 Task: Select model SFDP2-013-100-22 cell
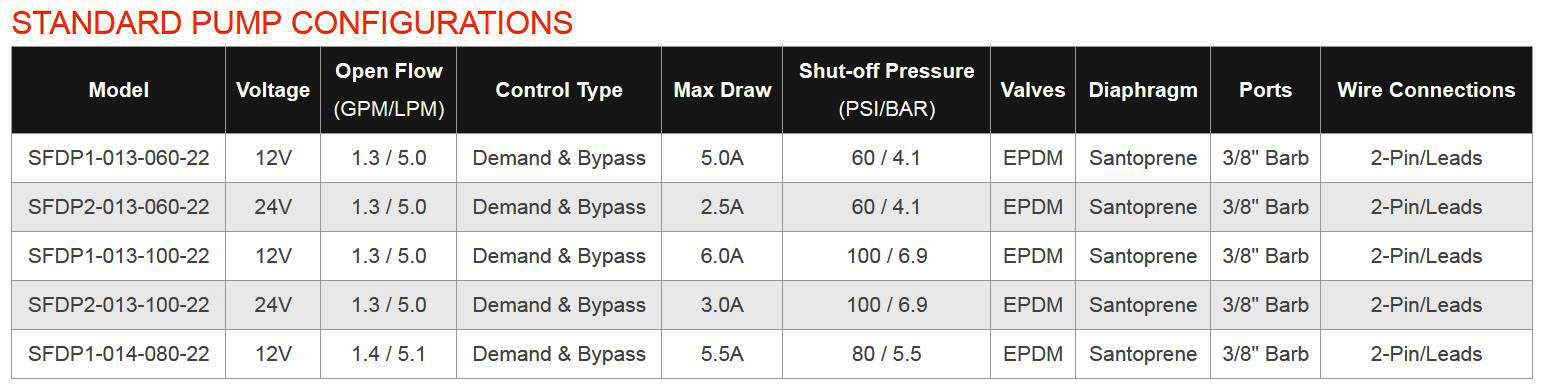pyautogui.click(x=118, y=305)
